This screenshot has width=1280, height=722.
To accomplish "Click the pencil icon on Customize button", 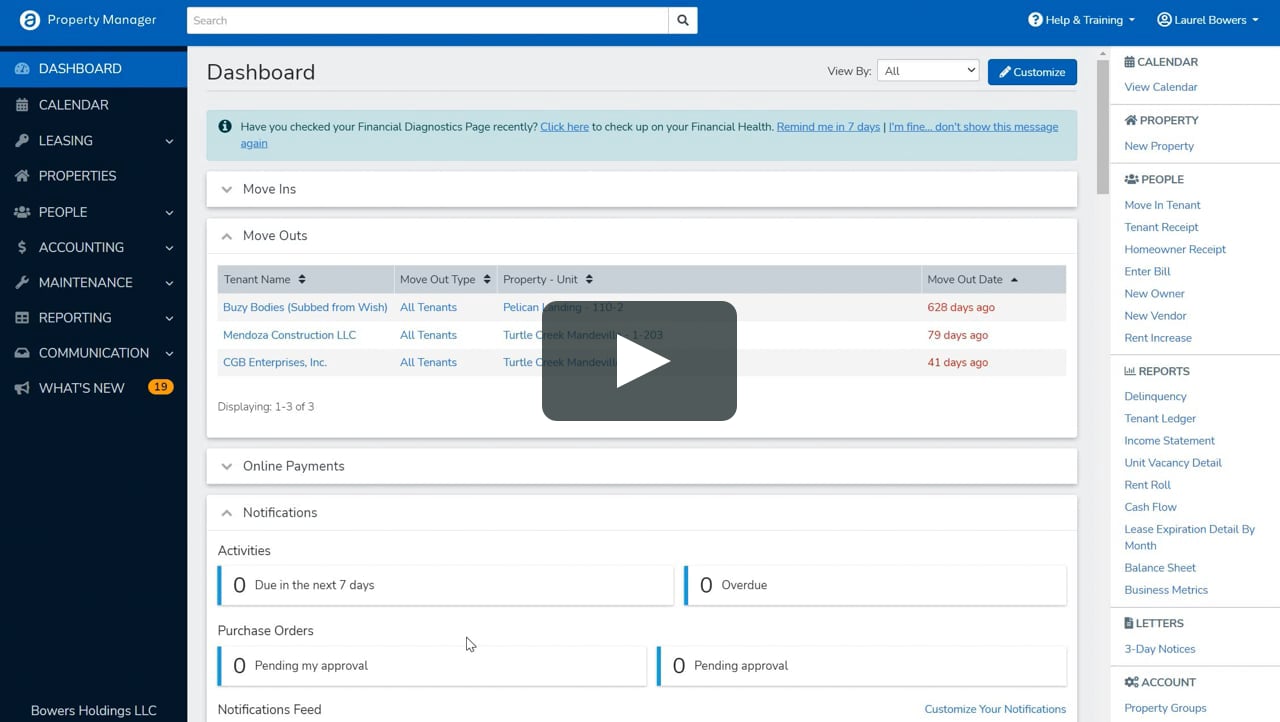I will pos(1005,72).
